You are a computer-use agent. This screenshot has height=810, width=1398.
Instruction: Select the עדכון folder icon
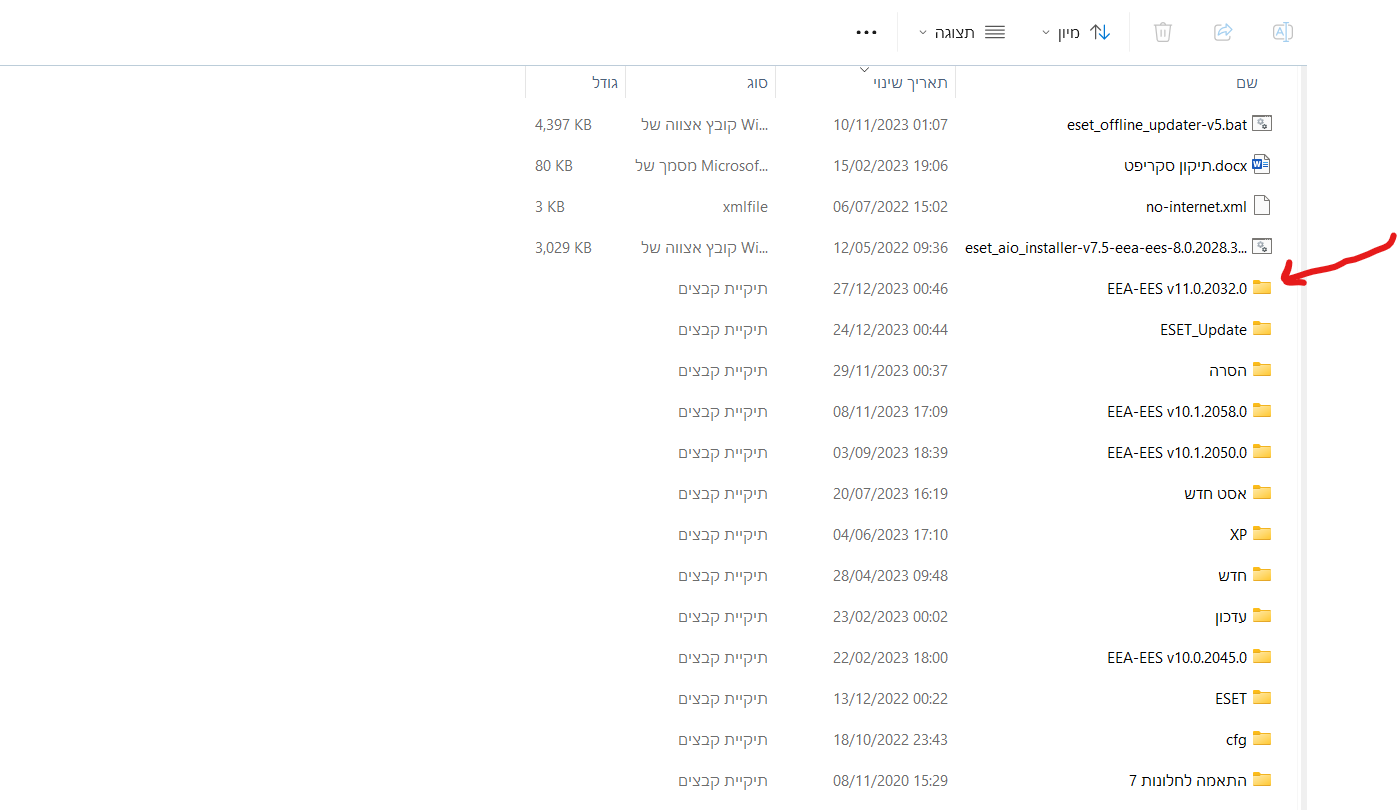click(1262, 616)
